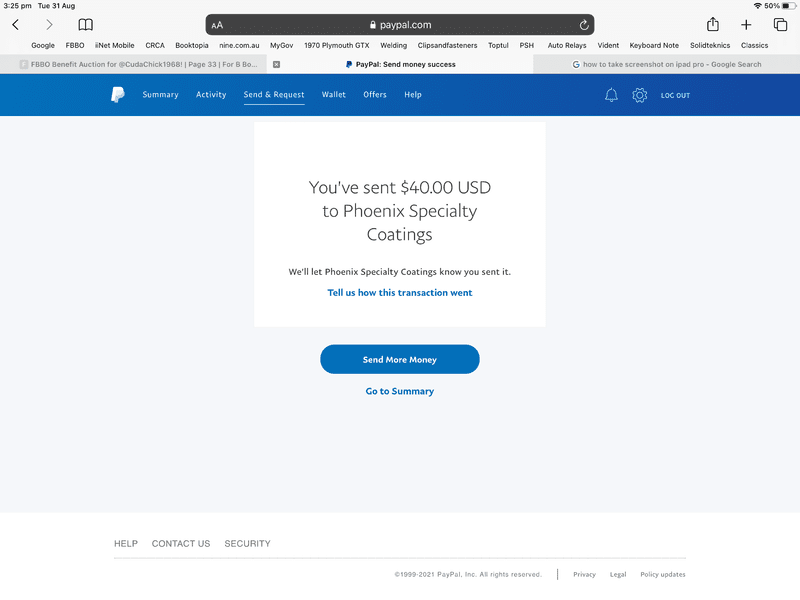Open the AA reader view menu

point(218,25)
